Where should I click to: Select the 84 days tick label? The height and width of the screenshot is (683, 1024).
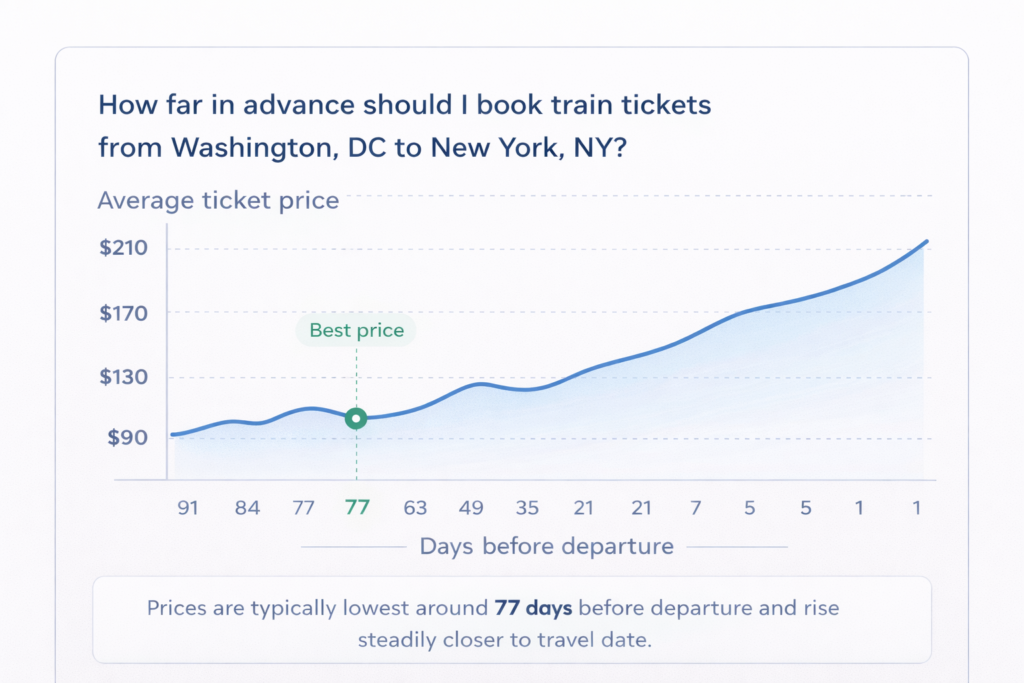(247, 508)
